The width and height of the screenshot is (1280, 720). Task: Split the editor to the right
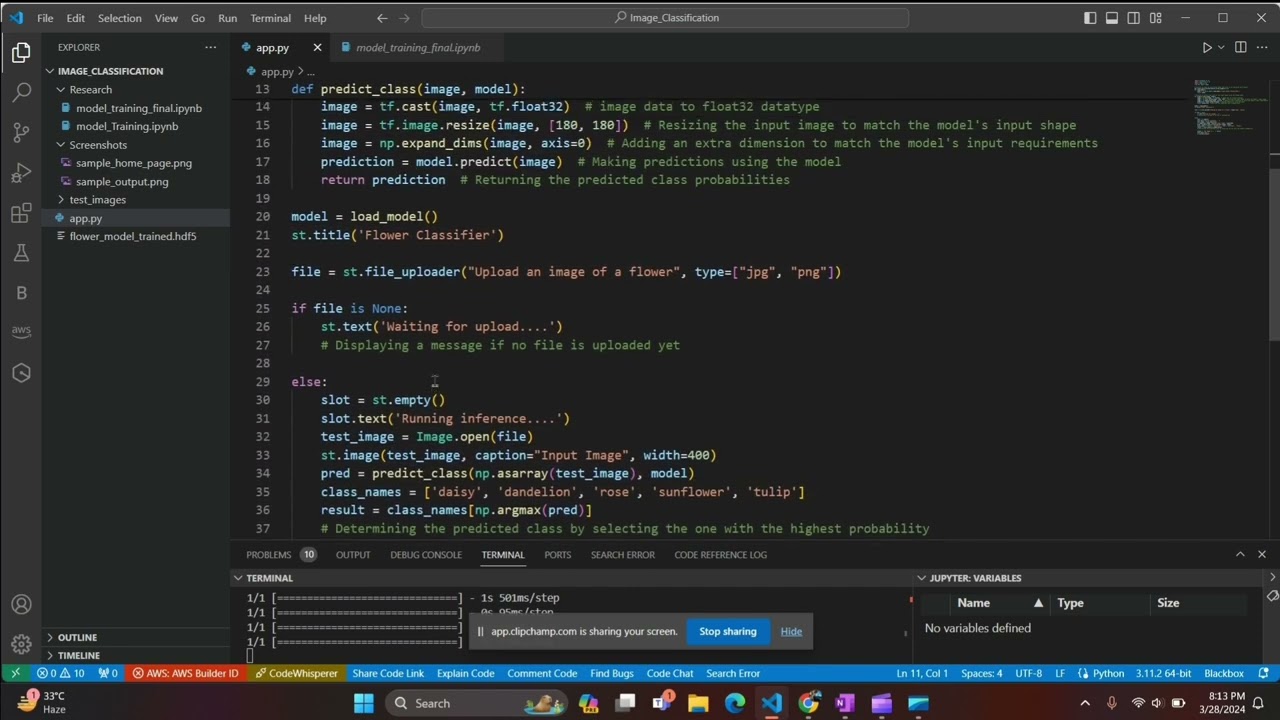(x=1241, y=47)
